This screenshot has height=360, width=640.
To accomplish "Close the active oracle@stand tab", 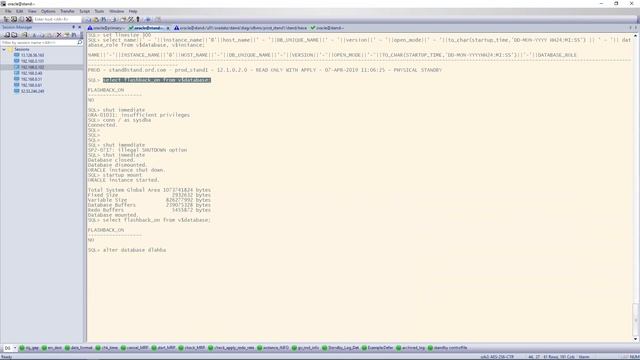I will (x=168, y=28).
